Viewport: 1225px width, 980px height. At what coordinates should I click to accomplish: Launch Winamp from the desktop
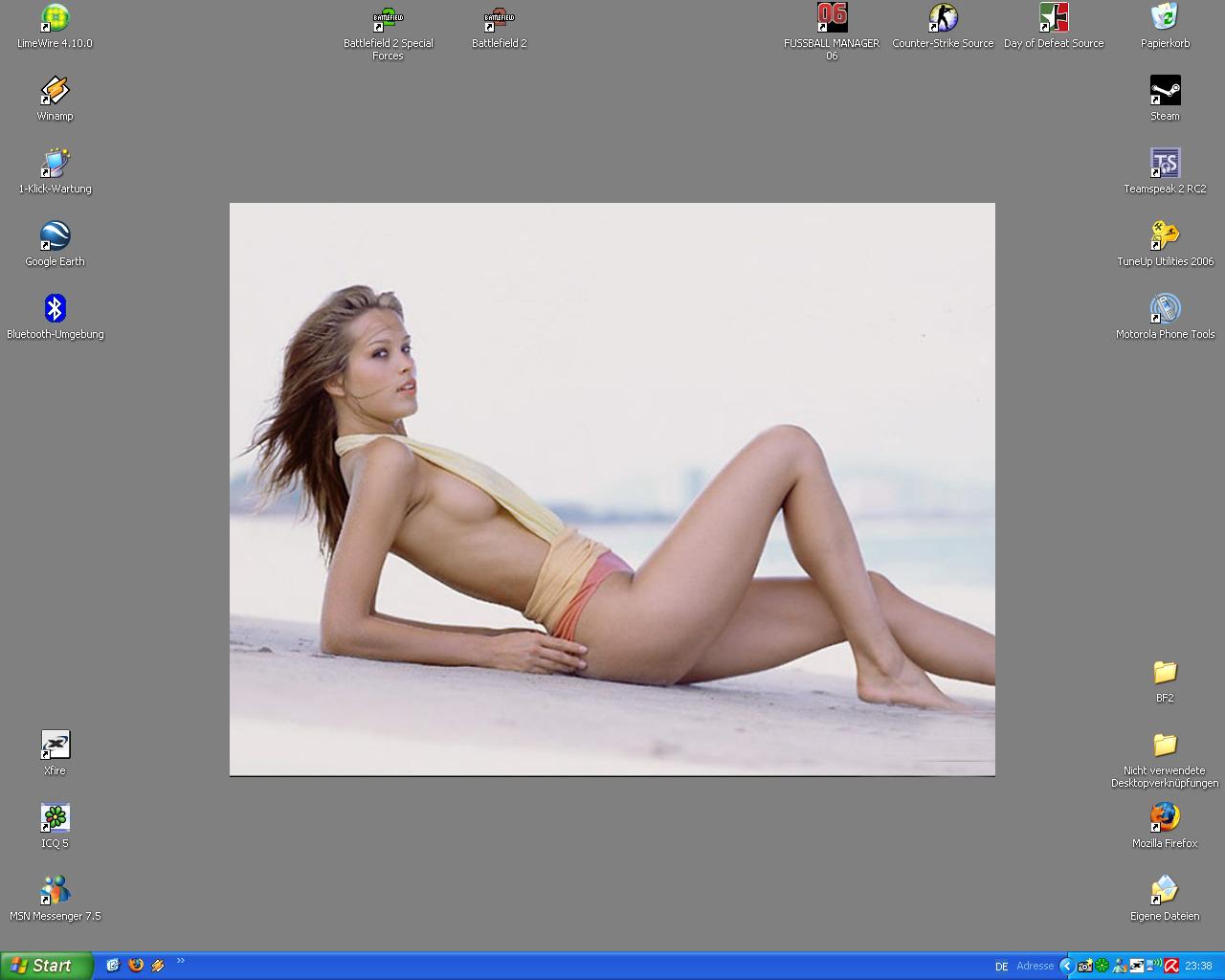tap(55, 92)
